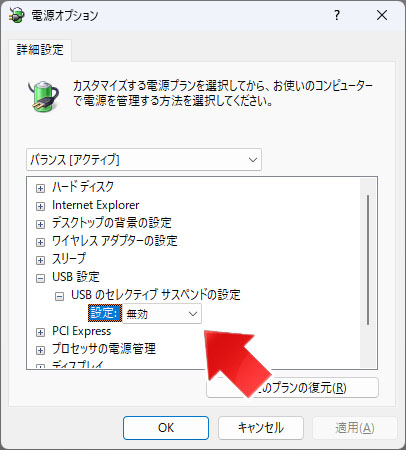This screenshot has height=450, width=406.
Task: Click the green battery plug icon
Action: pyautogui.click(x=44, y=96)
